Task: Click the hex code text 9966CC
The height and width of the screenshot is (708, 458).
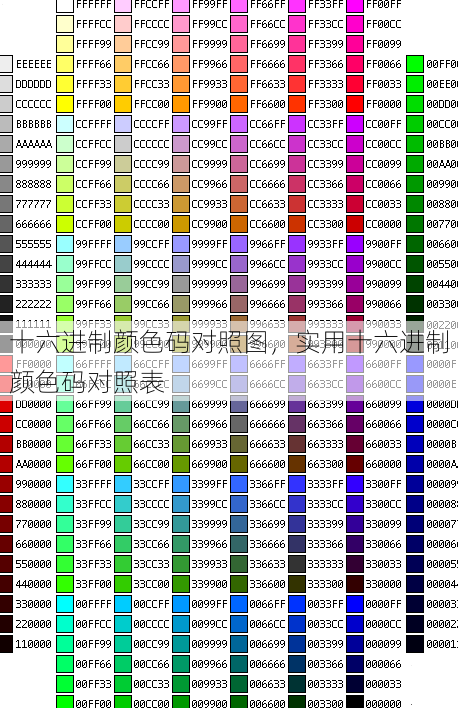Action: [268, 264]
